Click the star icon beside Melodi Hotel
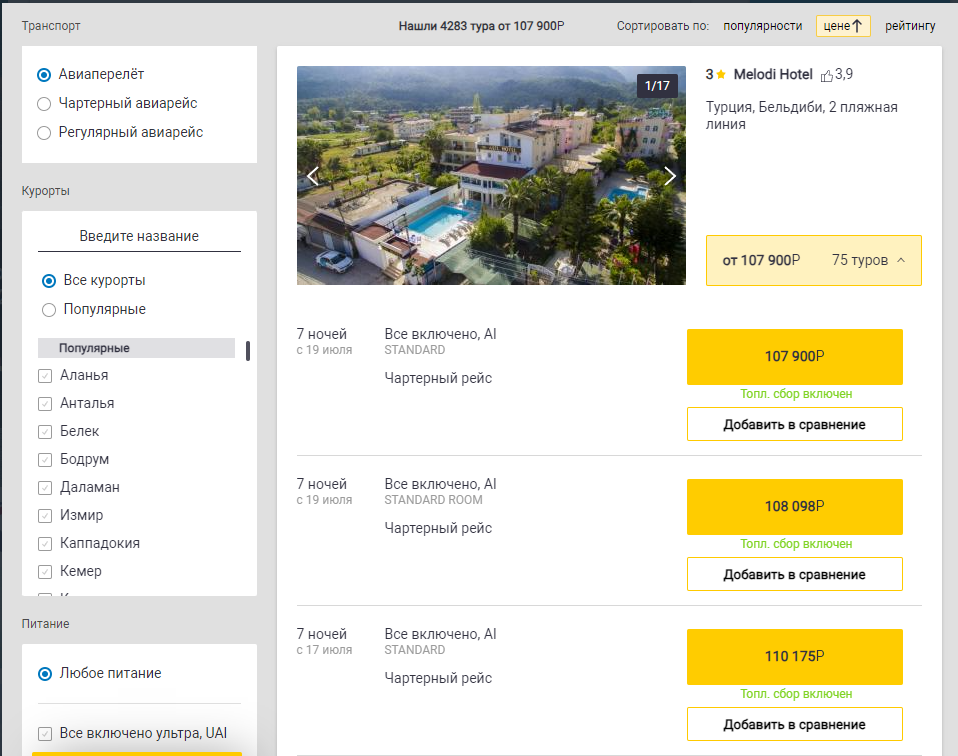This screenshot has height=756, width=958. click(721, 75)
